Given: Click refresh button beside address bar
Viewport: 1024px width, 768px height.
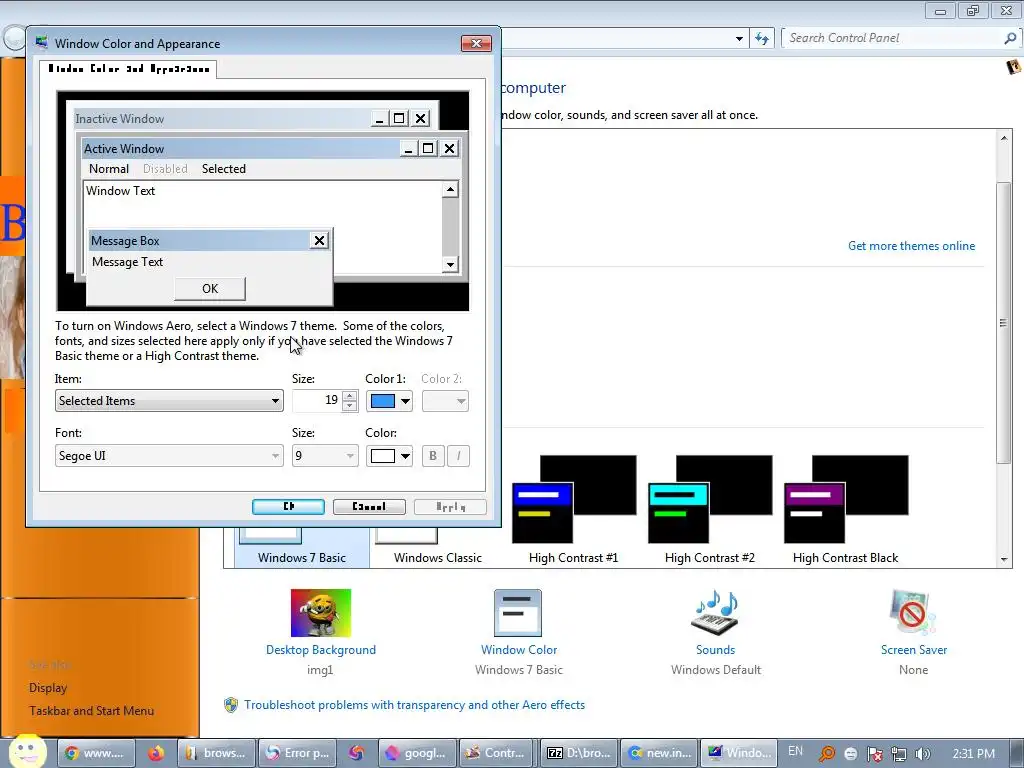Looking at the screenshot, I should (x=762, y=39).
